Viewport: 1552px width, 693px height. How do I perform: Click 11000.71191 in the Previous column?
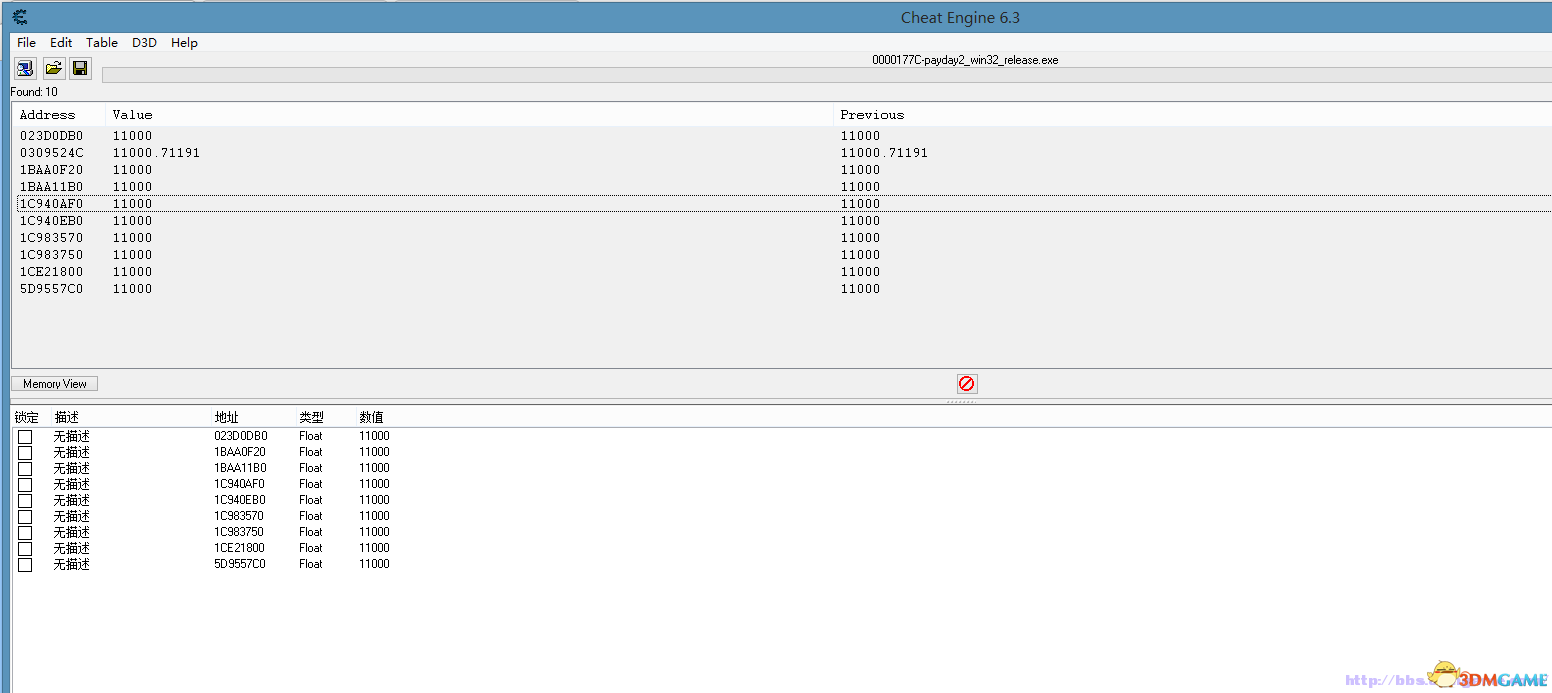pyautogui.click(x=884, y=153)
